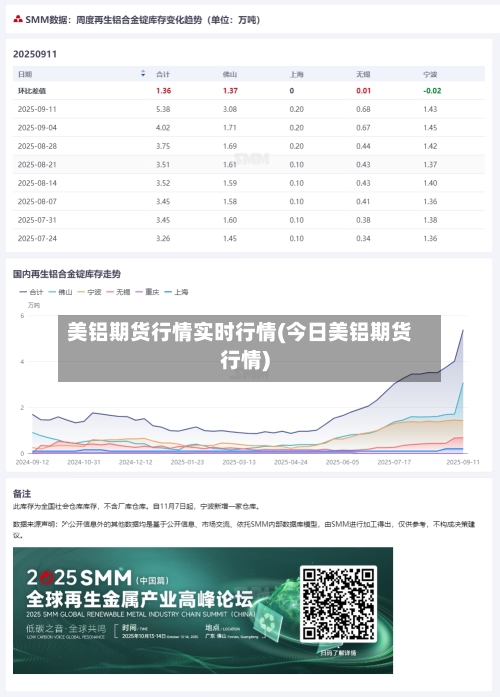Click the 日期 column header

(x=25, y=74)
